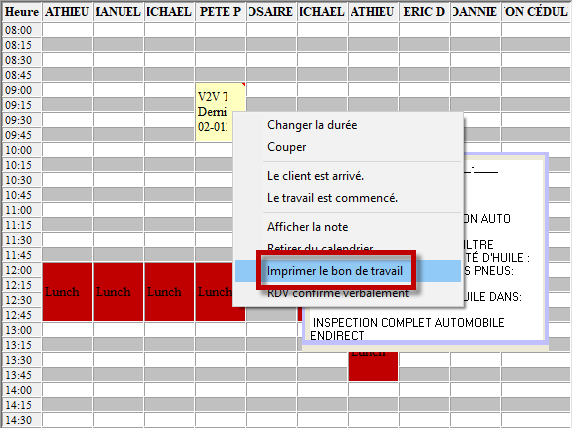Click the 'ON CÉDUL' column header
The height and width of the screenshot is (428, 573).
tap(536, 12)
